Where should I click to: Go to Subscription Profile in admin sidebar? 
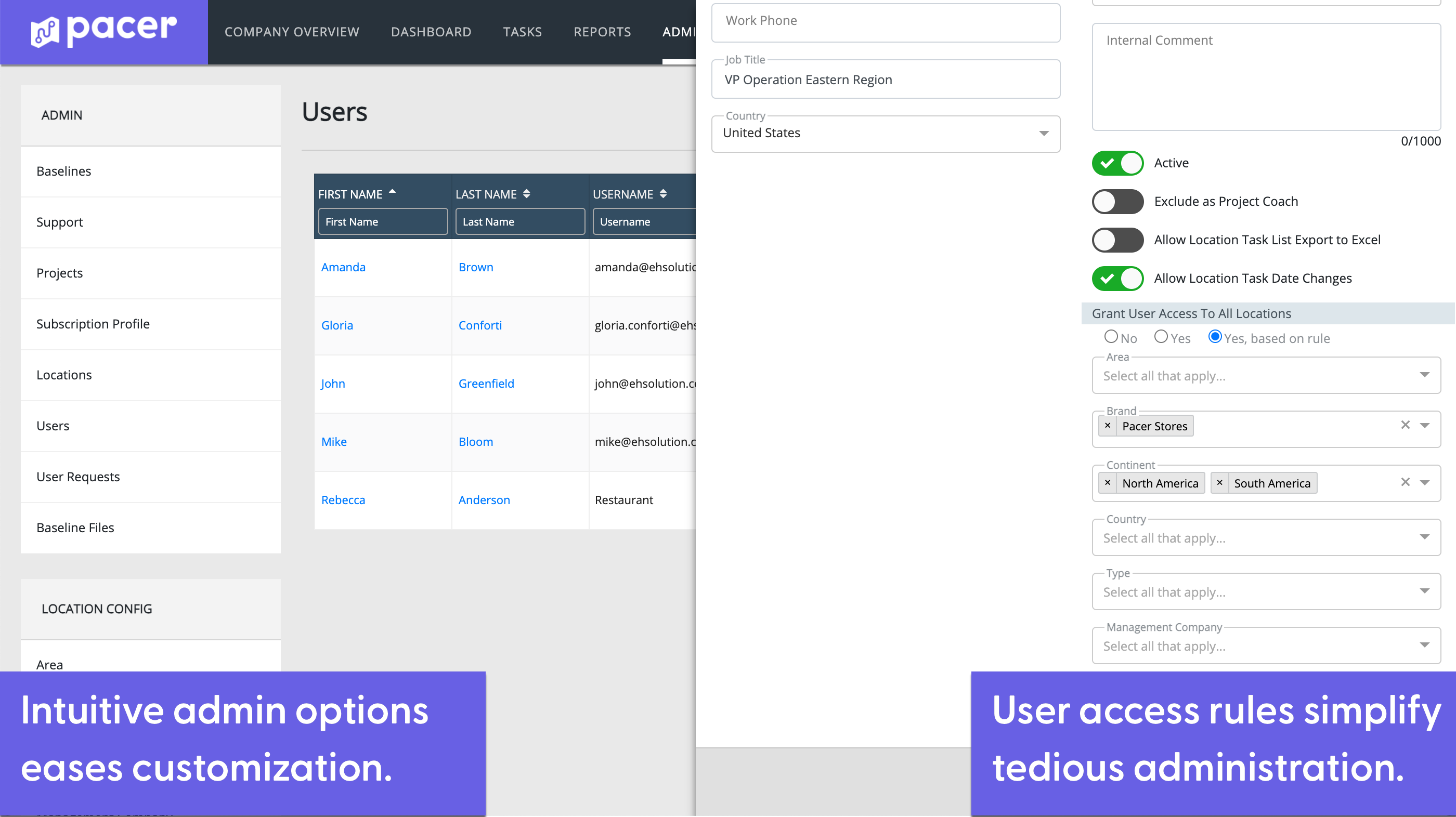click(93, 324)
